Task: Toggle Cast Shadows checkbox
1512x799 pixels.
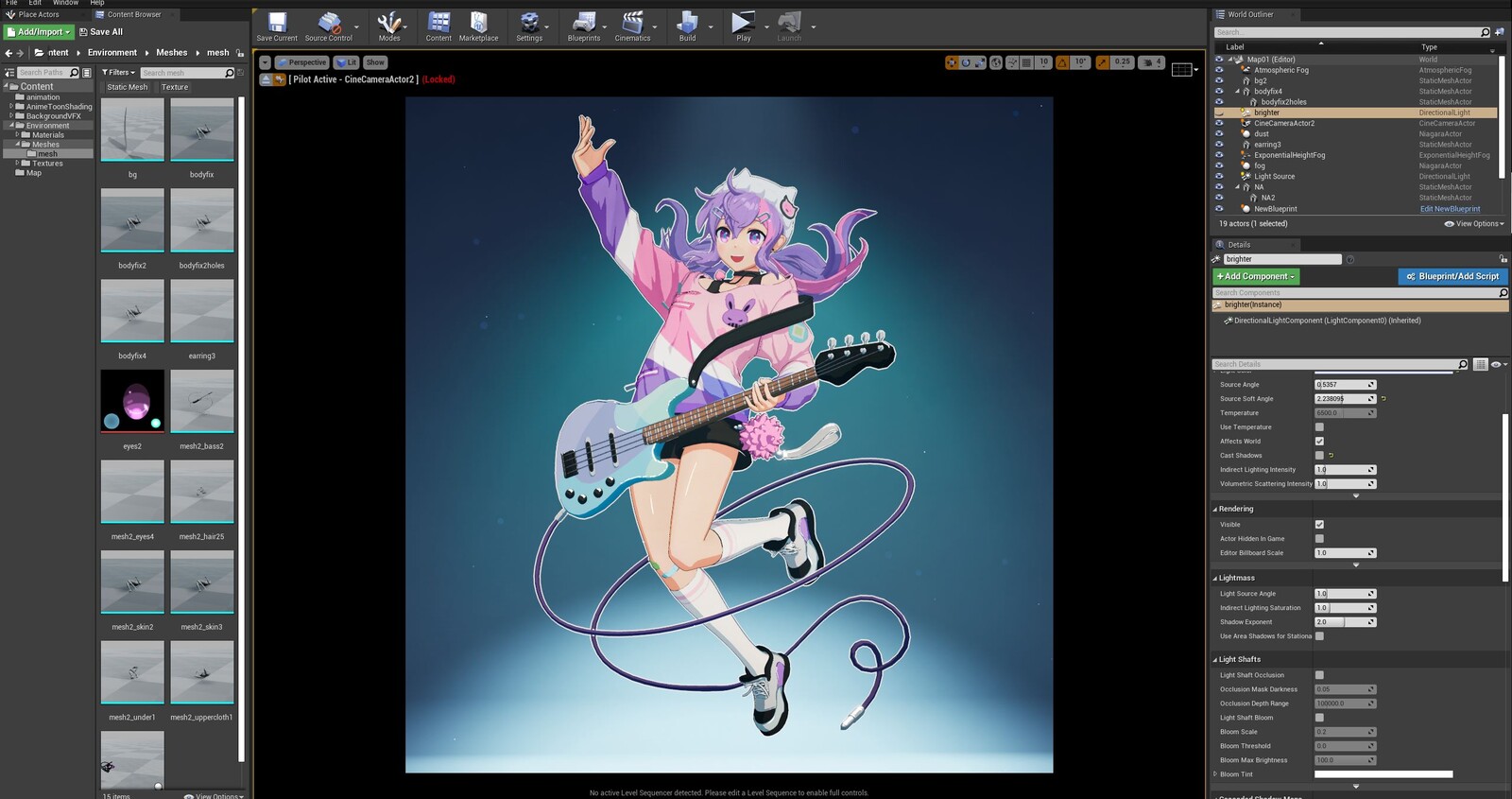Action: tap(1319, 456)
